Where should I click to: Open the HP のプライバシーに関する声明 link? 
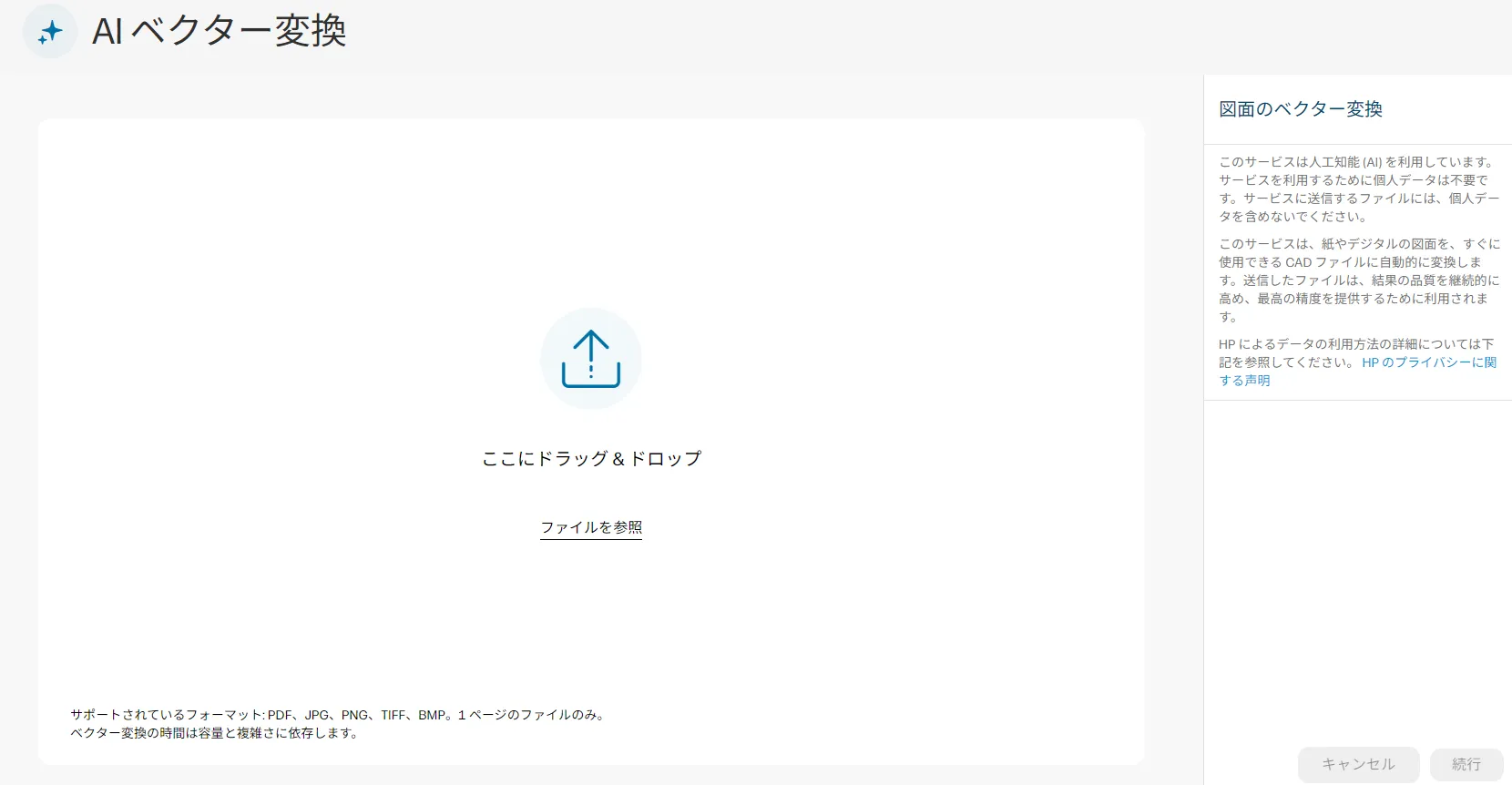coord(1428,362)
